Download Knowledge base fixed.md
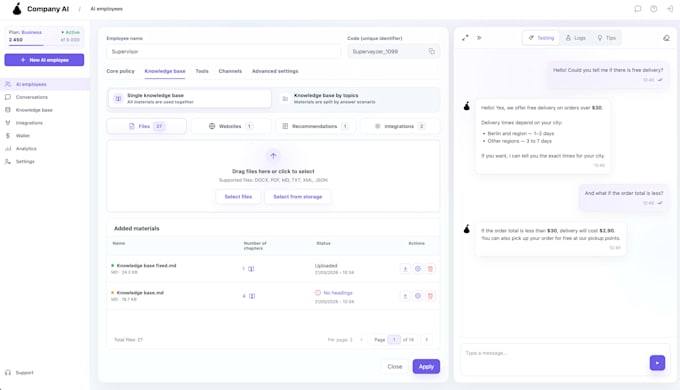680x390 pixels. [x=405, y=269]
